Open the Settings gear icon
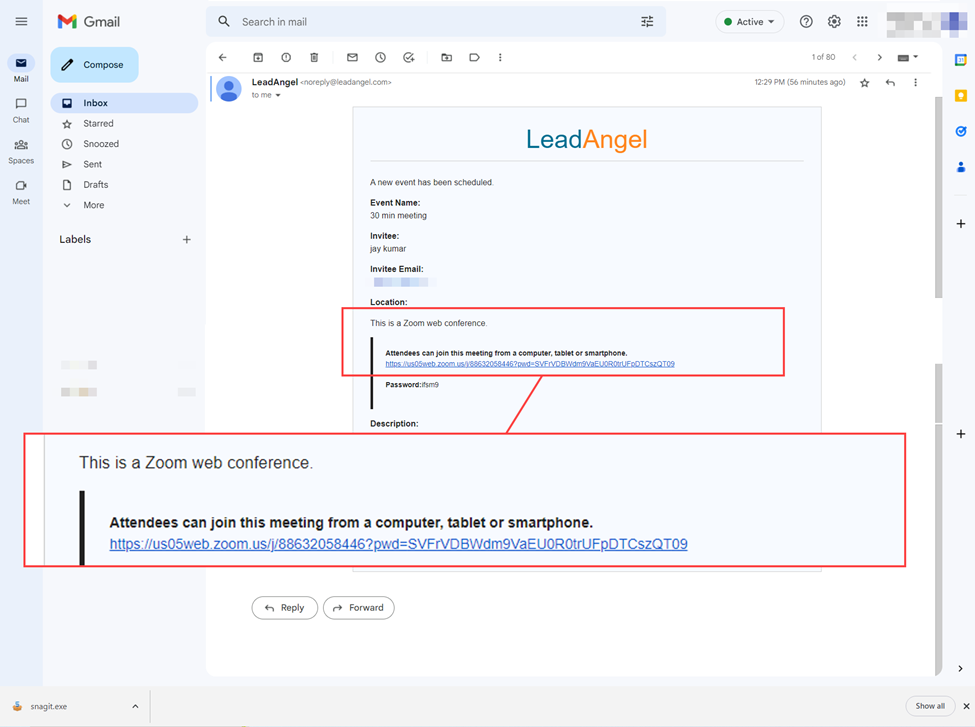This screenshot has width=975, height=727. 834,22
